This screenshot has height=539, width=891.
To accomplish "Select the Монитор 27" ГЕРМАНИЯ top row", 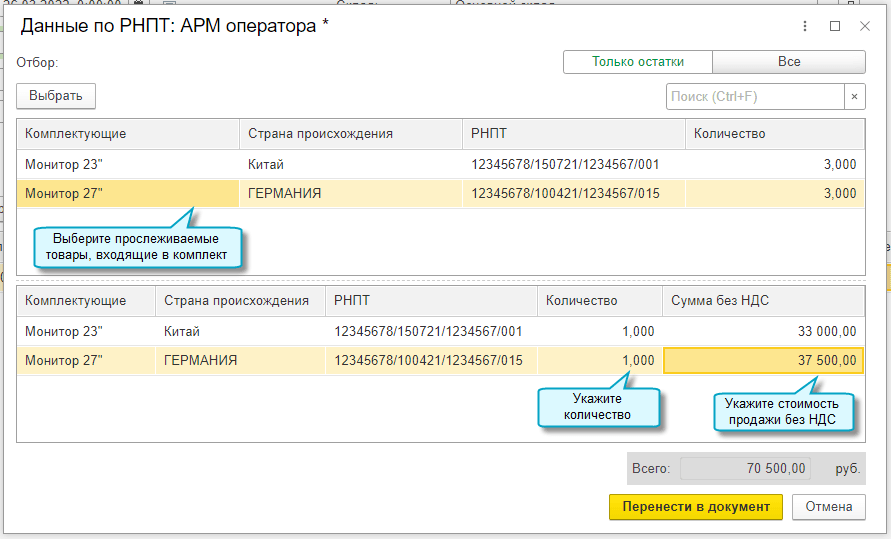I will pyautogui.click(x=127, y=193).
